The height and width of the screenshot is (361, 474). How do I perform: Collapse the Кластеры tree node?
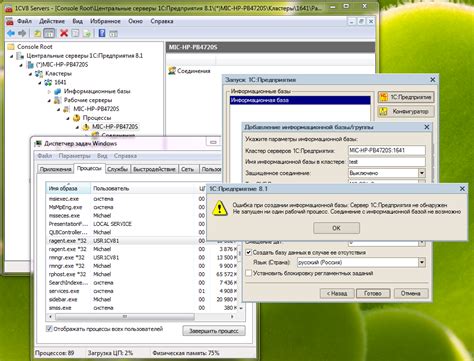pos(30,74)
